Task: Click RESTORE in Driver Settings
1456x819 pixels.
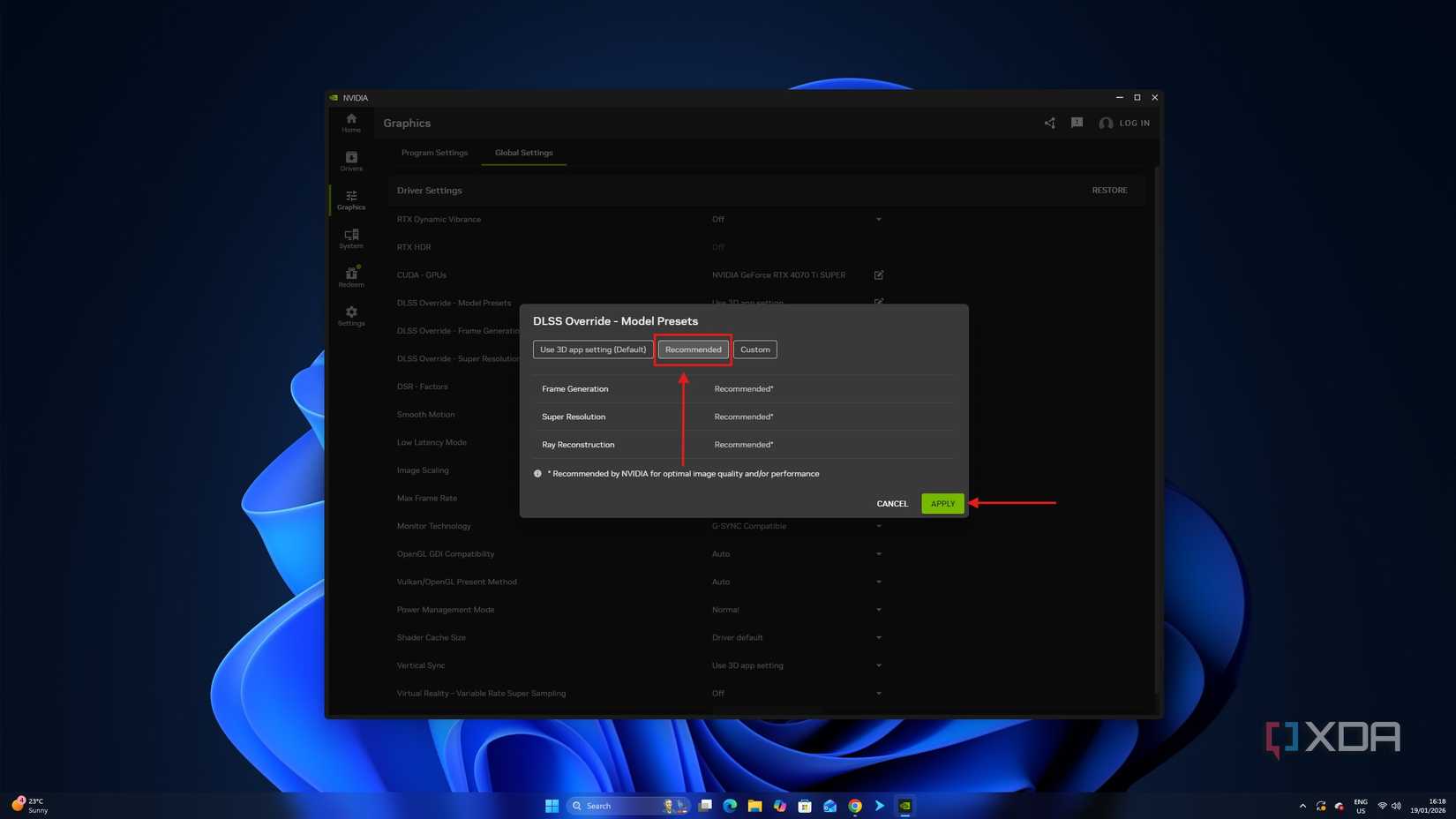Action: click(x=1109, y=190)
